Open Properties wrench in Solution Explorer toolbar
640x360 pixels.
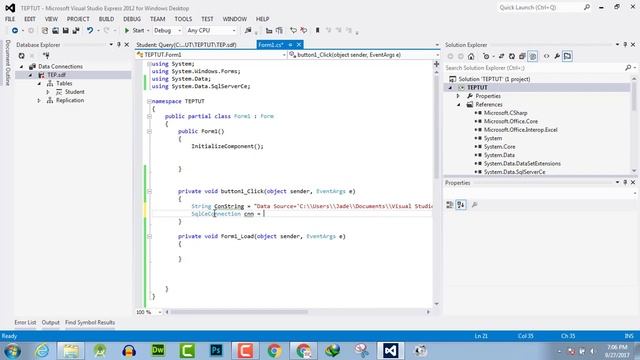pyautogui.click(x=557, y=56)
